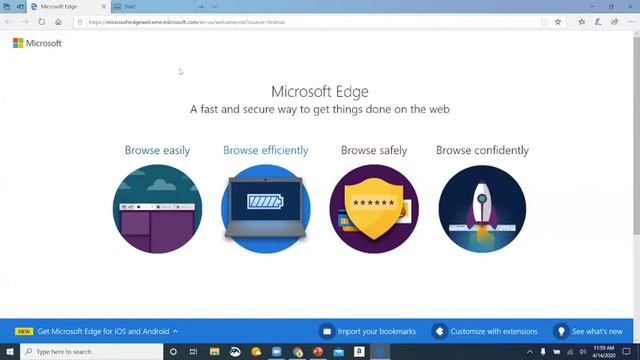Open Settings and more menu
Screen dimensions: 640x360
click(x=631, y=22)
